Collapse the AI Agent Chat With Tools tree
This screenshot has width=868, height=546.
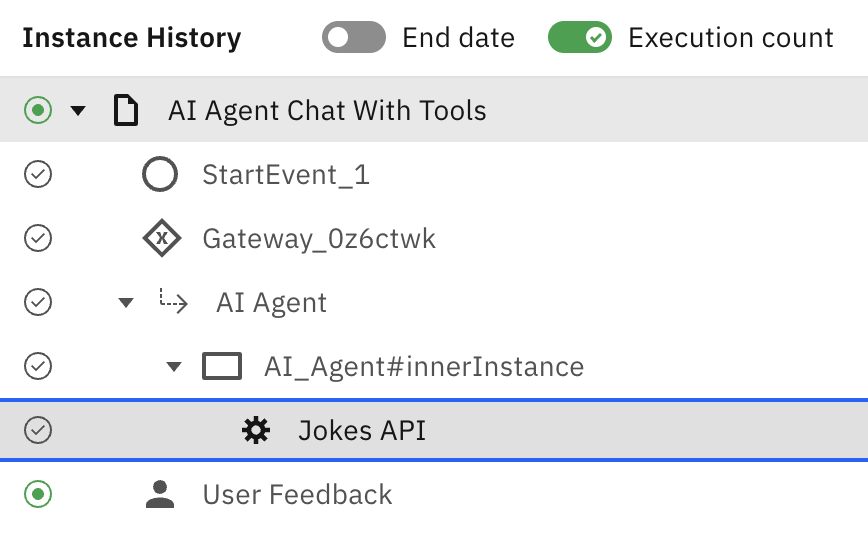pos(79,111)
